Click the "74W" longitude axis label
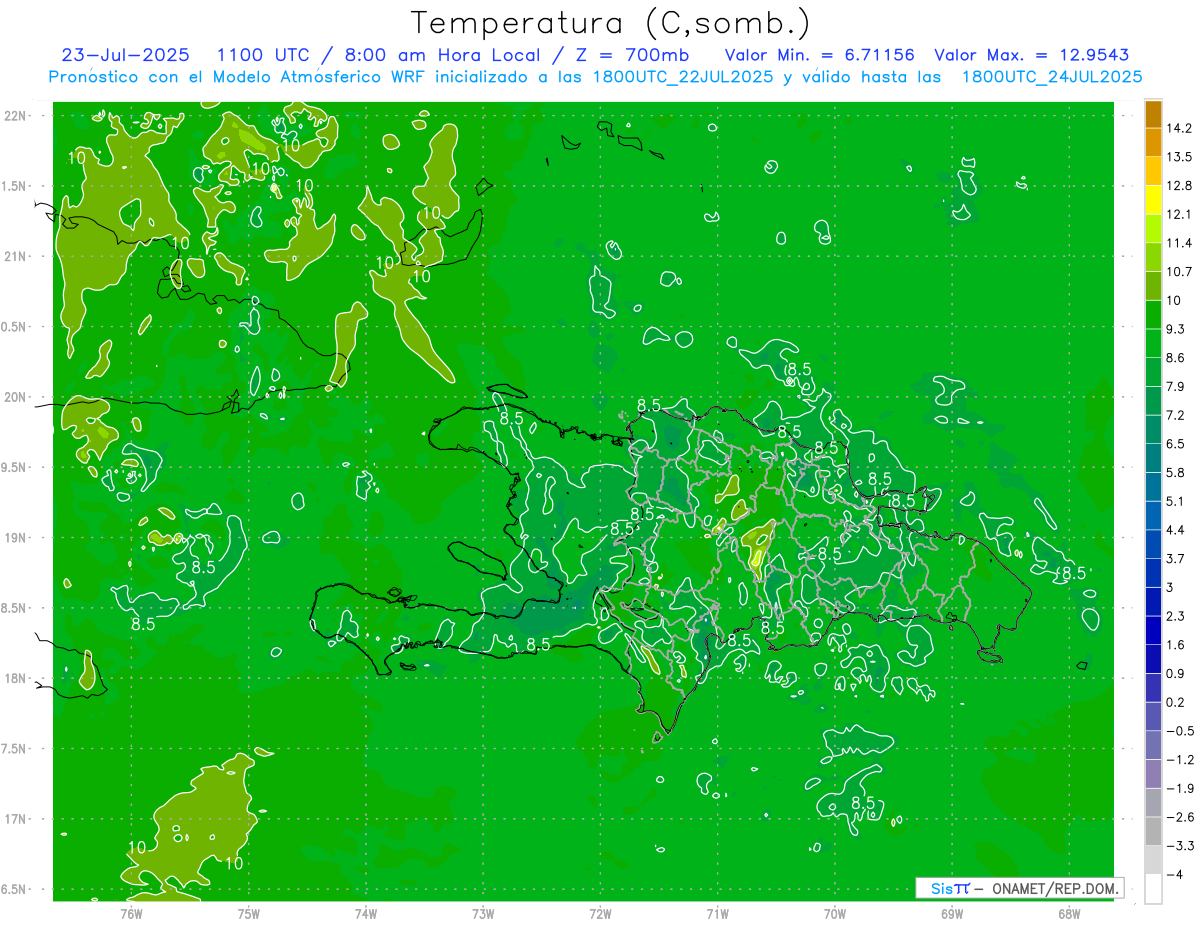 (x=366, y=913)
